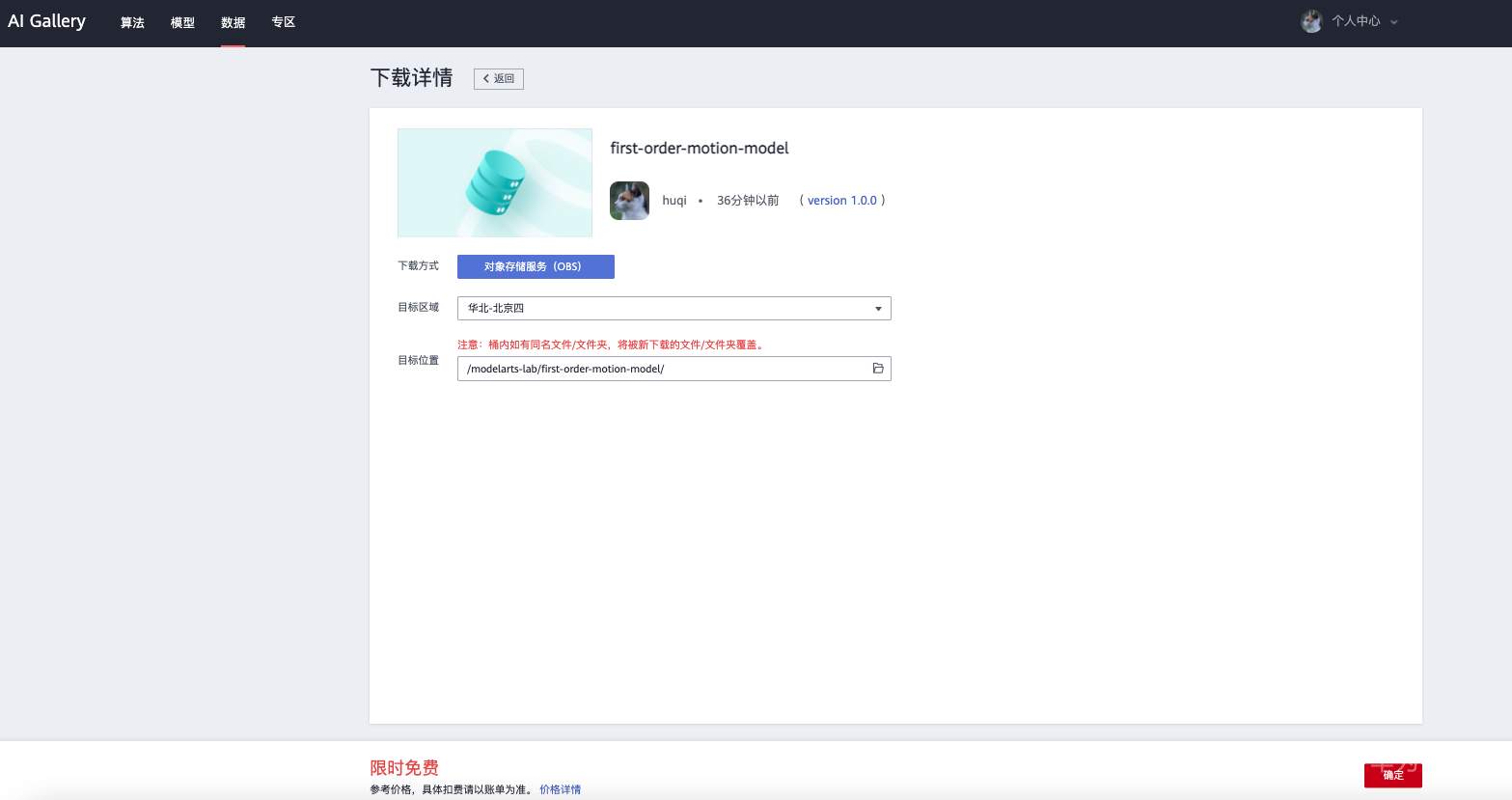Expand the 个人中心 dropdown arrow

coord(1393,22)
